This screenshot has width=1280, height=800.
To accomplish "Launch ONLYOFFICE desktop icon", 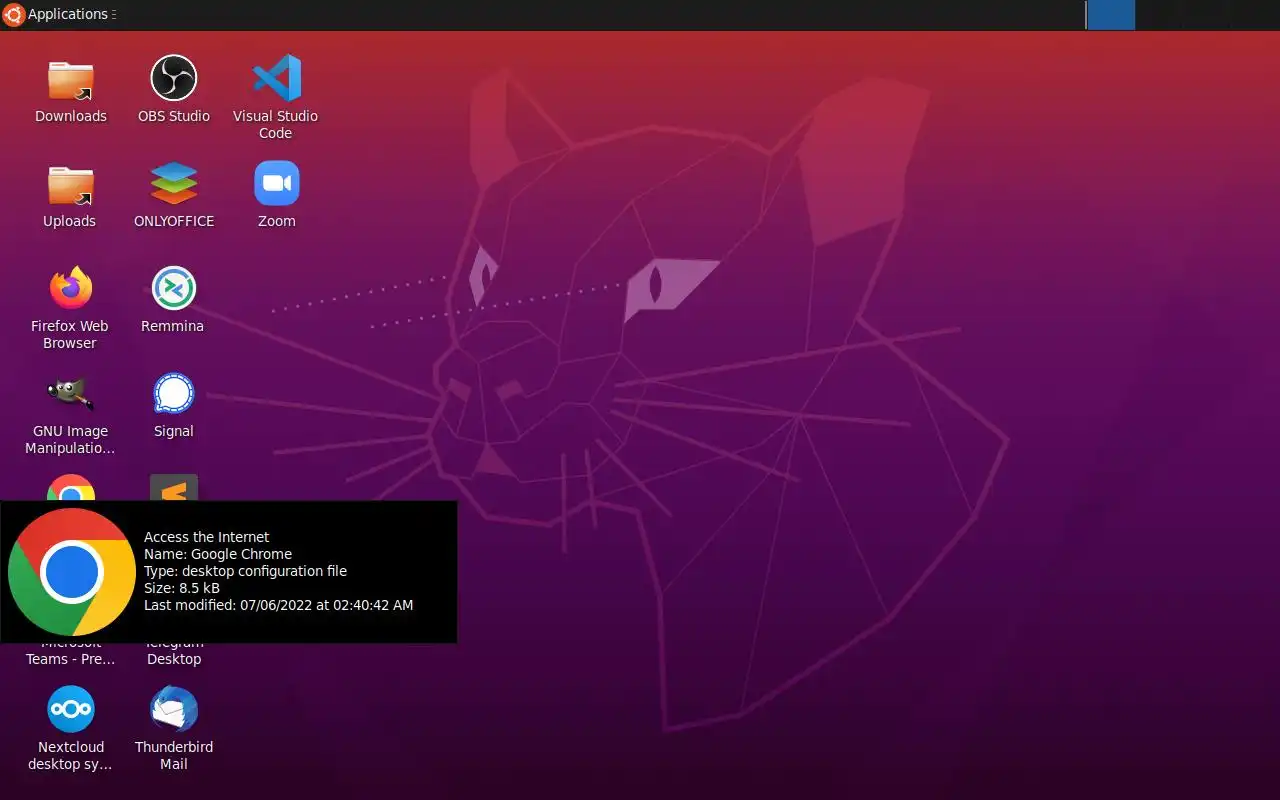I will point(174,183).
